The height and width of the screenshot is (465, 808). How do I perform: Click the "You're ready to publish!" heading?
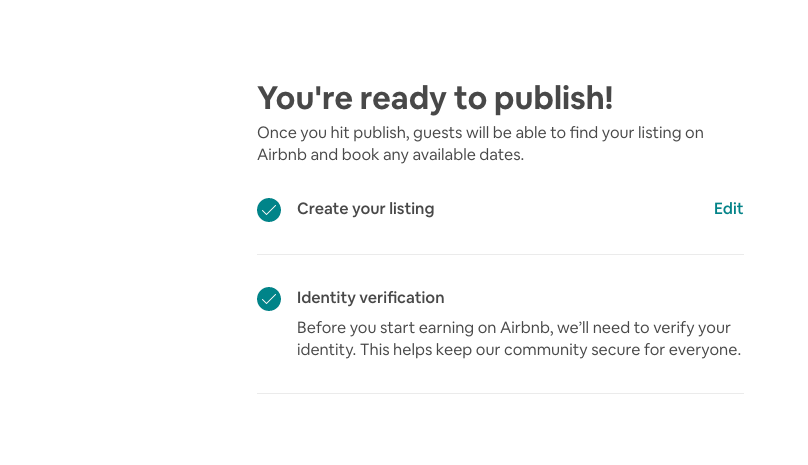(x=435, y=98)
